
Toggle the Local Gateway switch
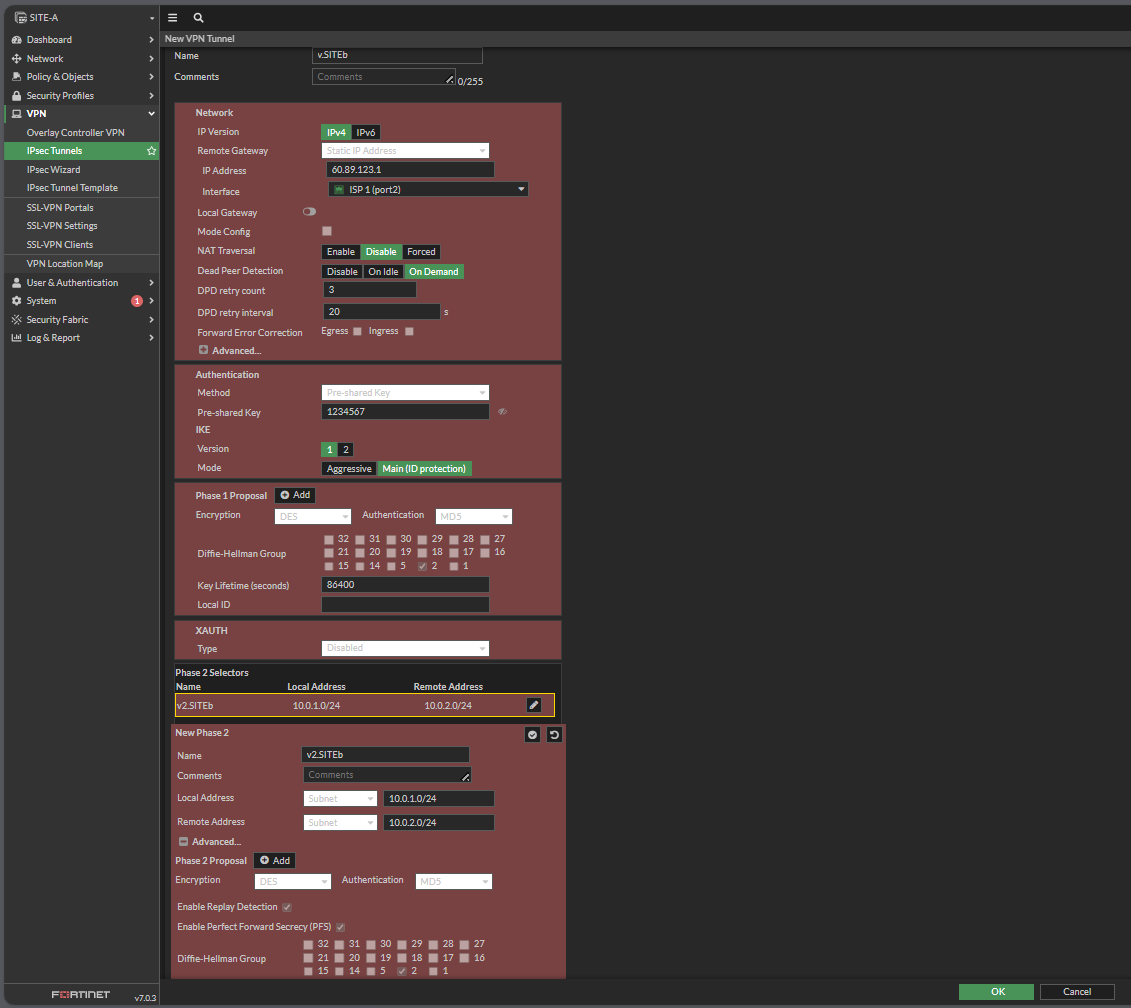309,212
